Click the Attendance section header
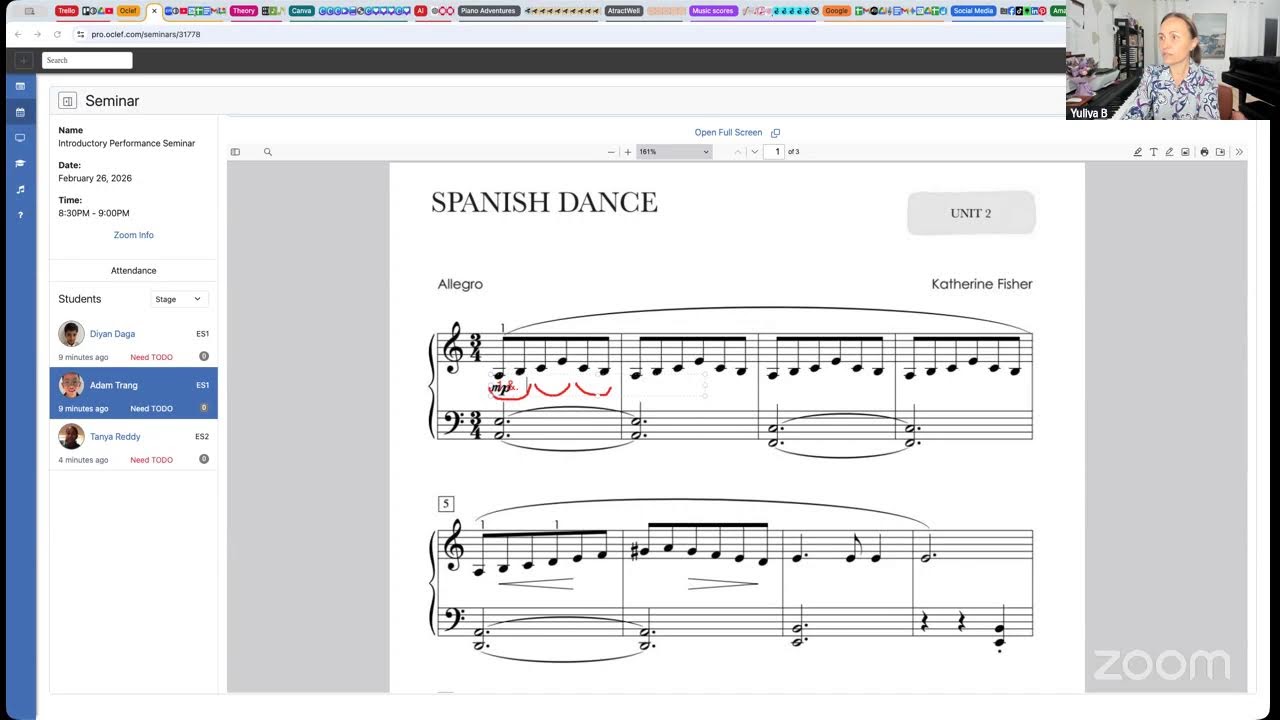 click(x=134, y=271)
